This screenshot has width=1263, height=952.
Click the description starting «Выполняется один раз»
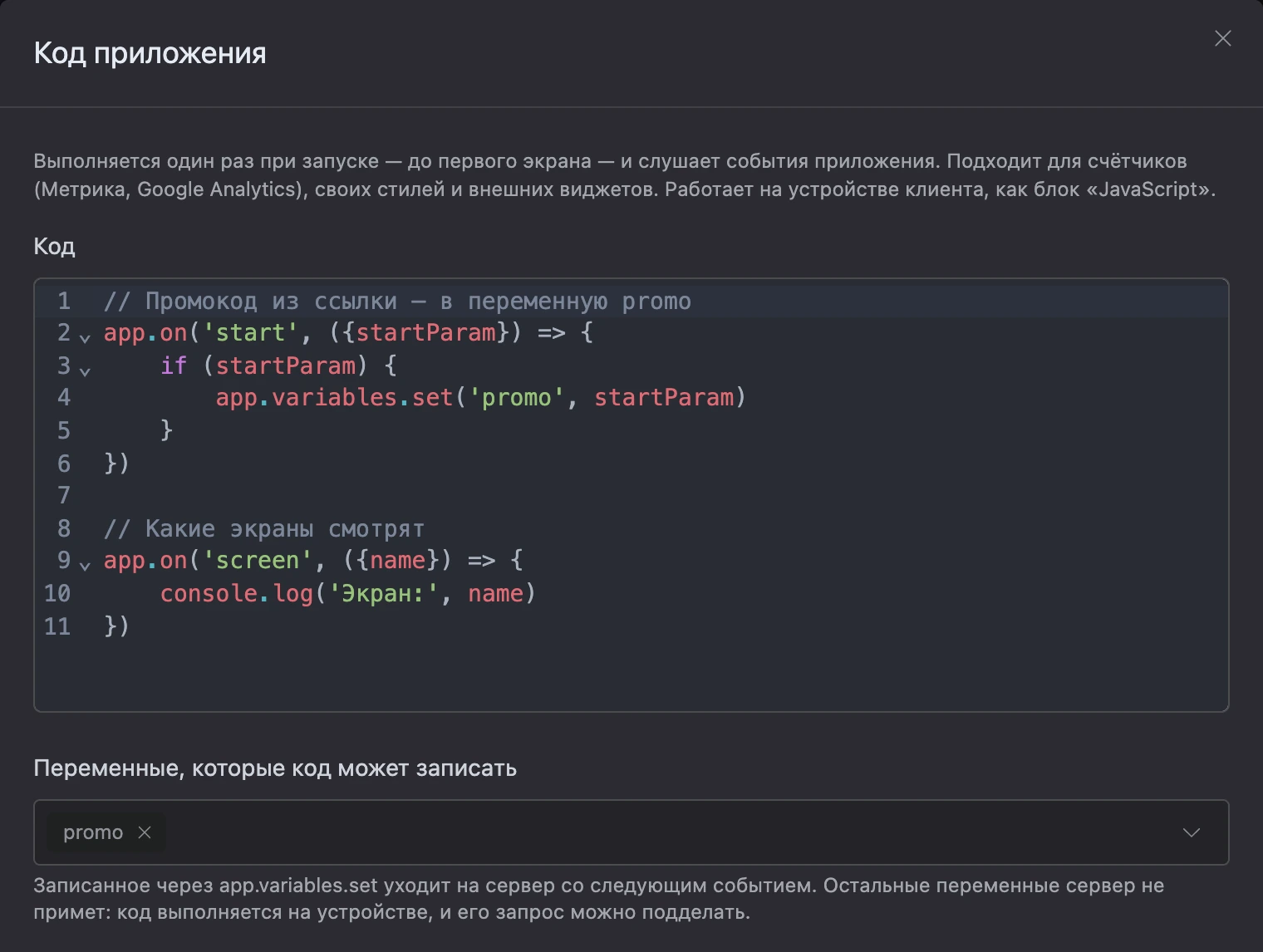[x=625, y=174]
